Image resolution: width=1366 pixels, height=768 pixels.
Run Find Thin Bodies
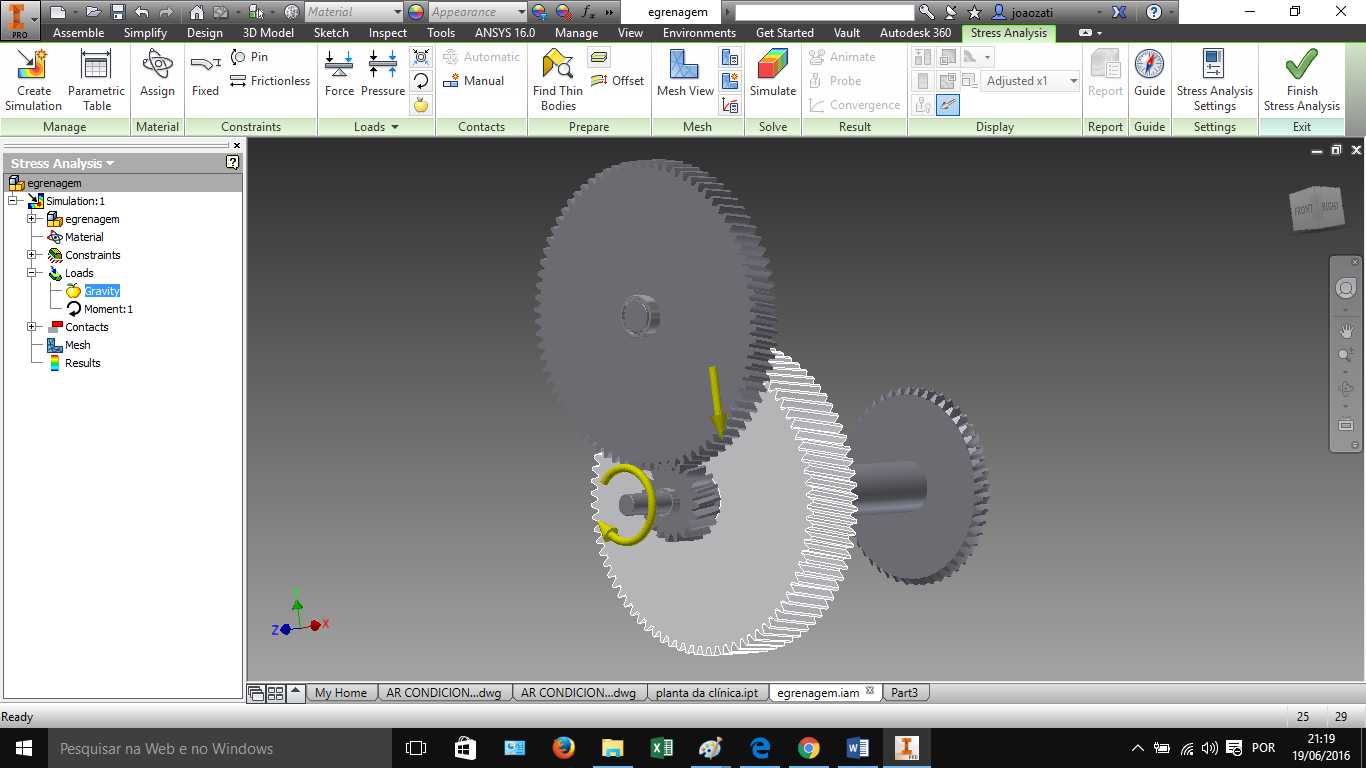pyautogui.click(x=558, y=81)
